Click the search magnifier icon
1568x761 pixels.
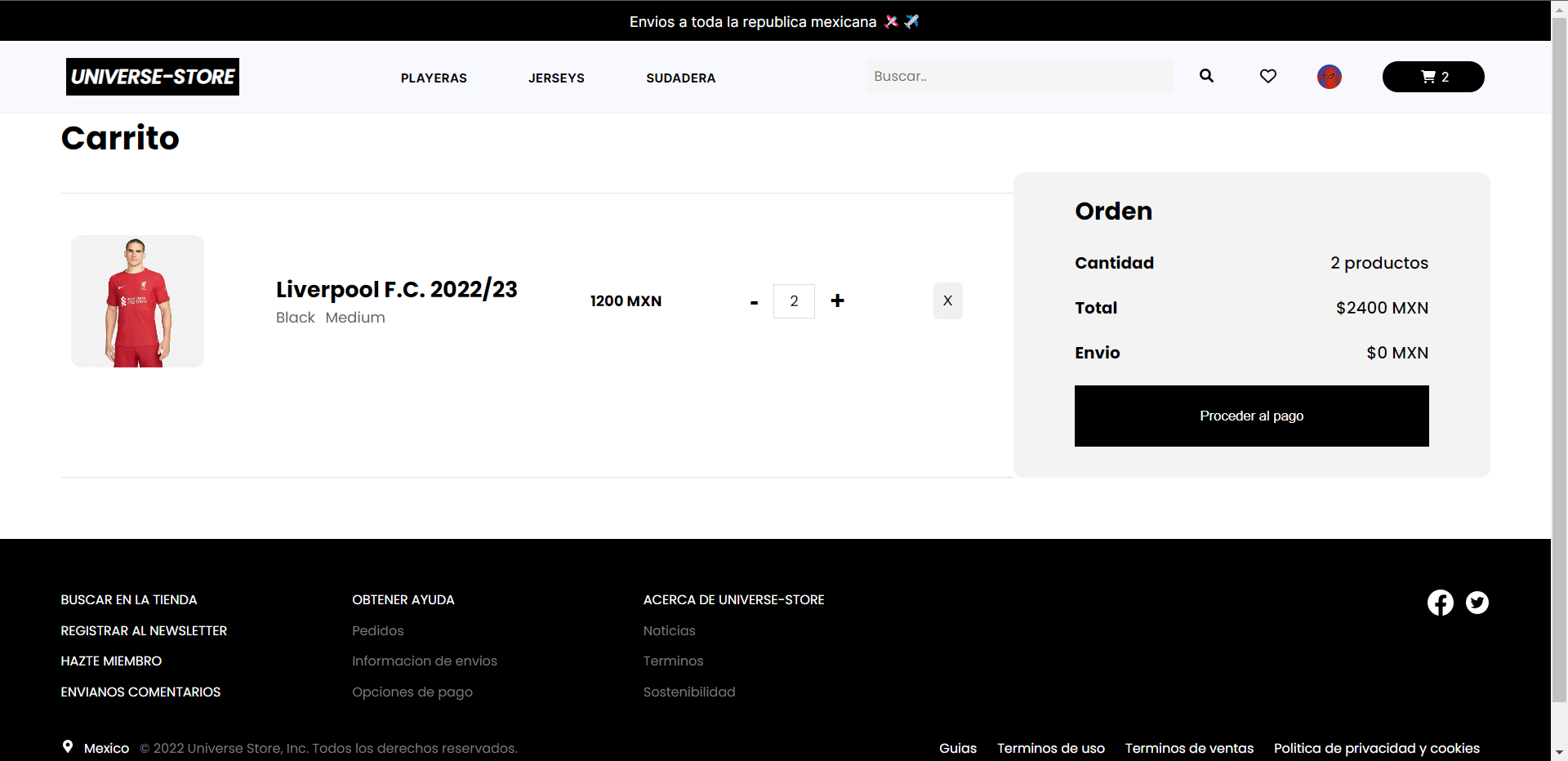[x=1206, y=76]
